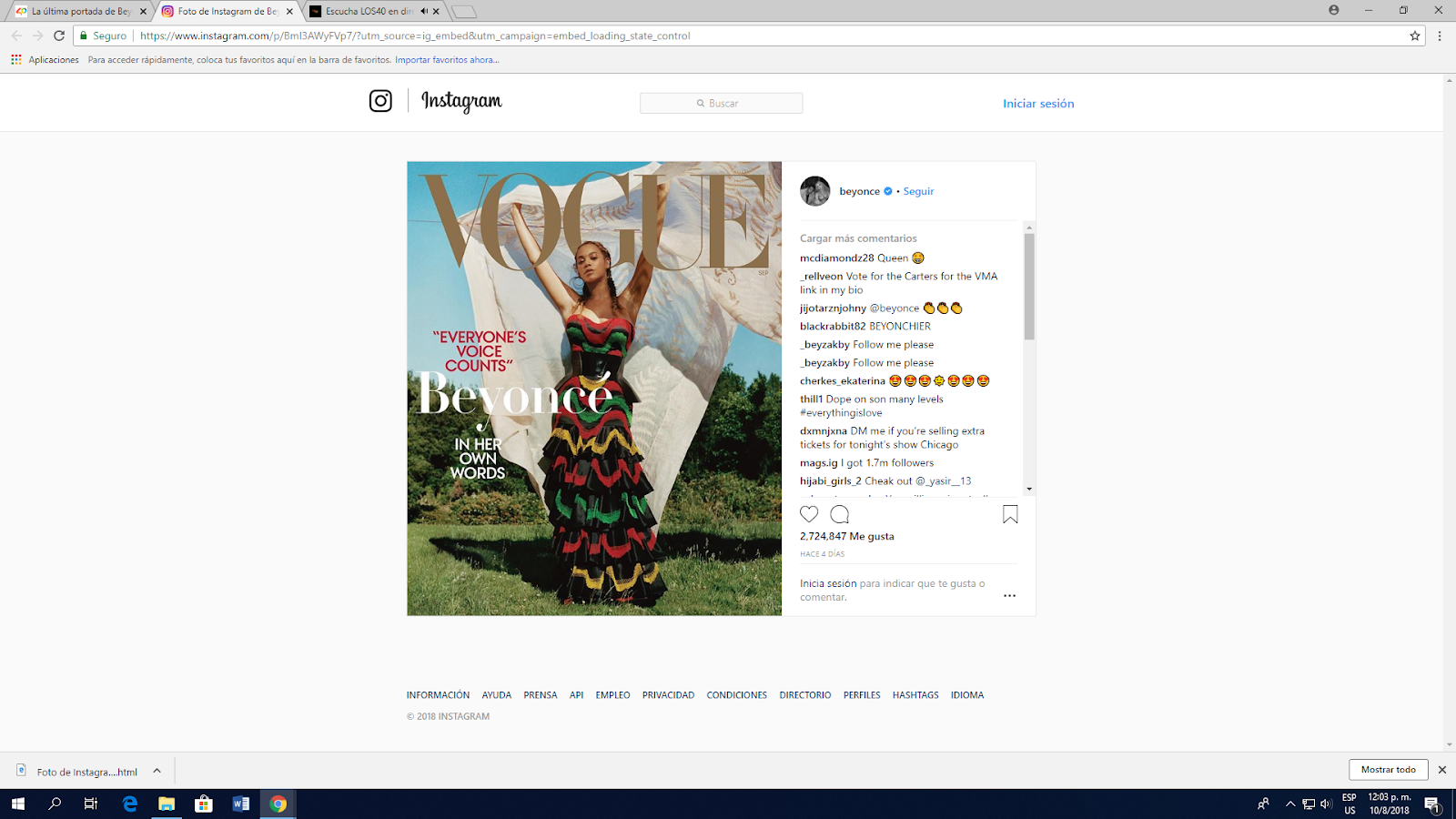
Task: Open EMPLEO footer link
Action: tap(612, 694)
